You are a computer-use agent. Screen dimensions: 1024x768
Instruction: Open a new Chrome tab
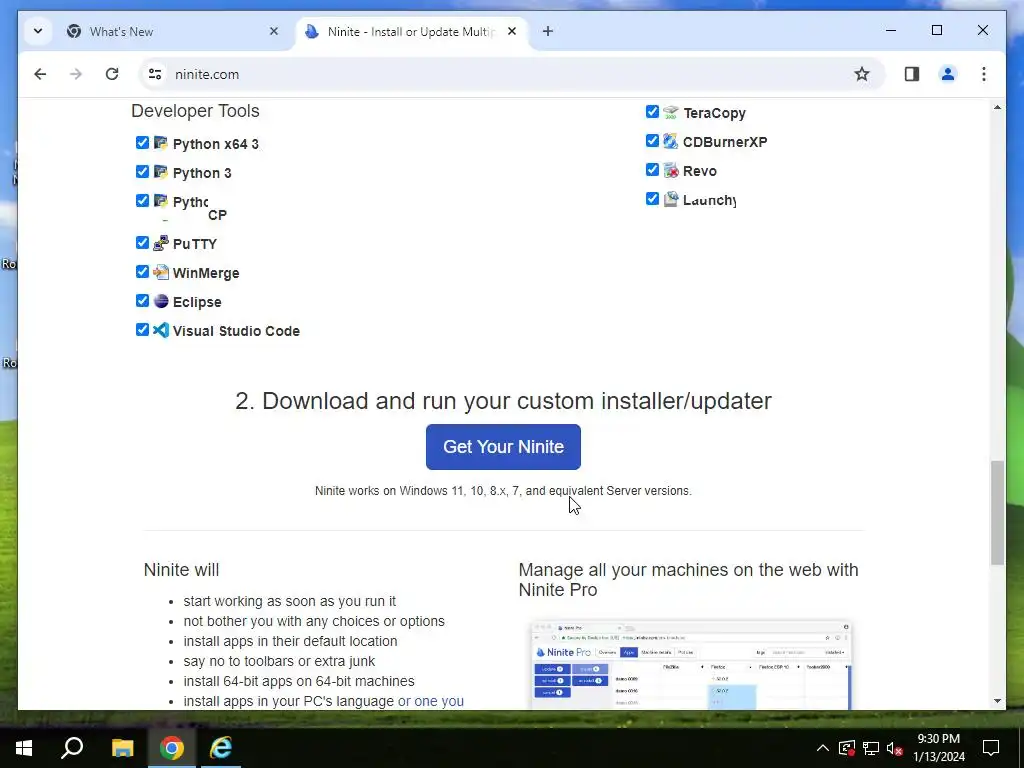548,31
